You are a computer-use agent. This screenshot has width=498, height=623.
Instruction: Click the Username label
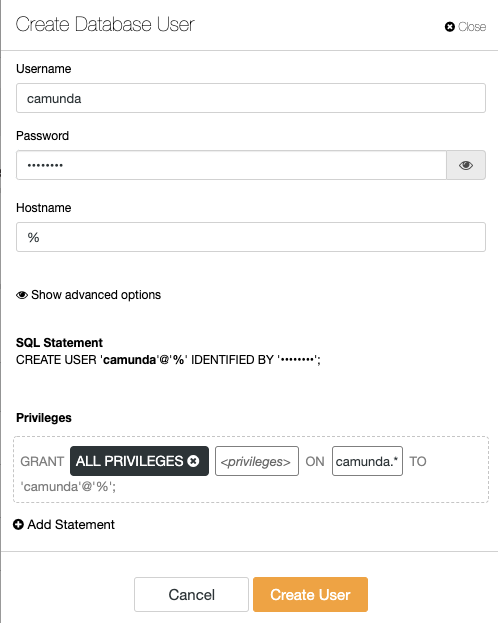coord(44,69)
